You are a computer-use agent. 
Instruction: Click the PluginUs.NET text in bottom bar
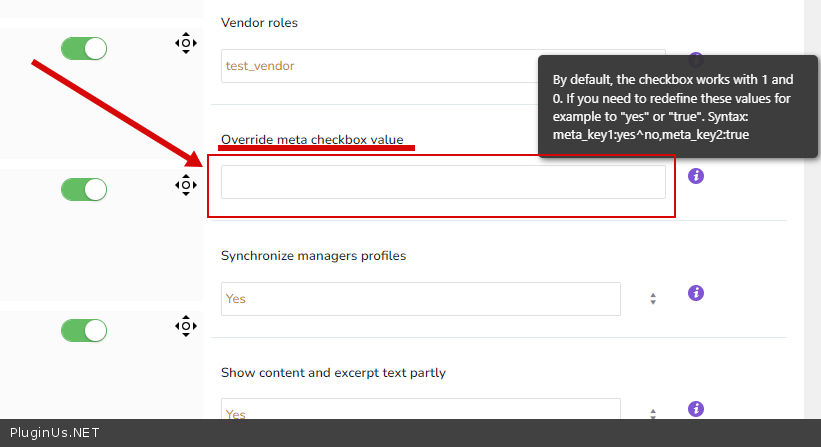point(50,433)
